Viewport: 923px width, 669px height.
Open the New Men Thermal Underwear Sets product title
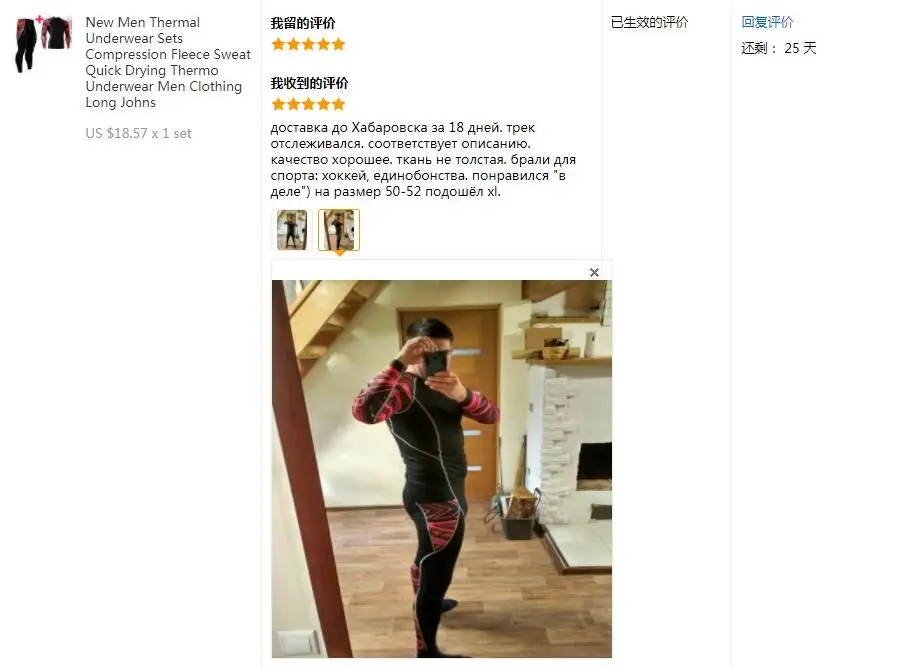[x=168, y=62]
